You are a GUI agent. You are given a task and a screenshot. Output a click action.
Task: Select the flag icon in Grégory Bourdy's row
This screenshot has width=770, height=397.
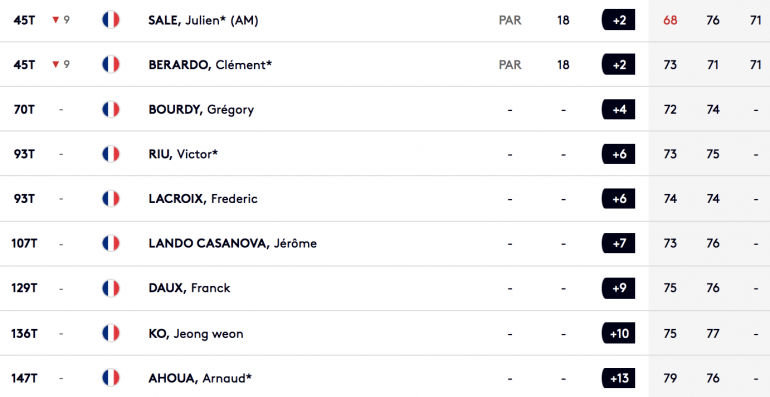coord(110,109)
